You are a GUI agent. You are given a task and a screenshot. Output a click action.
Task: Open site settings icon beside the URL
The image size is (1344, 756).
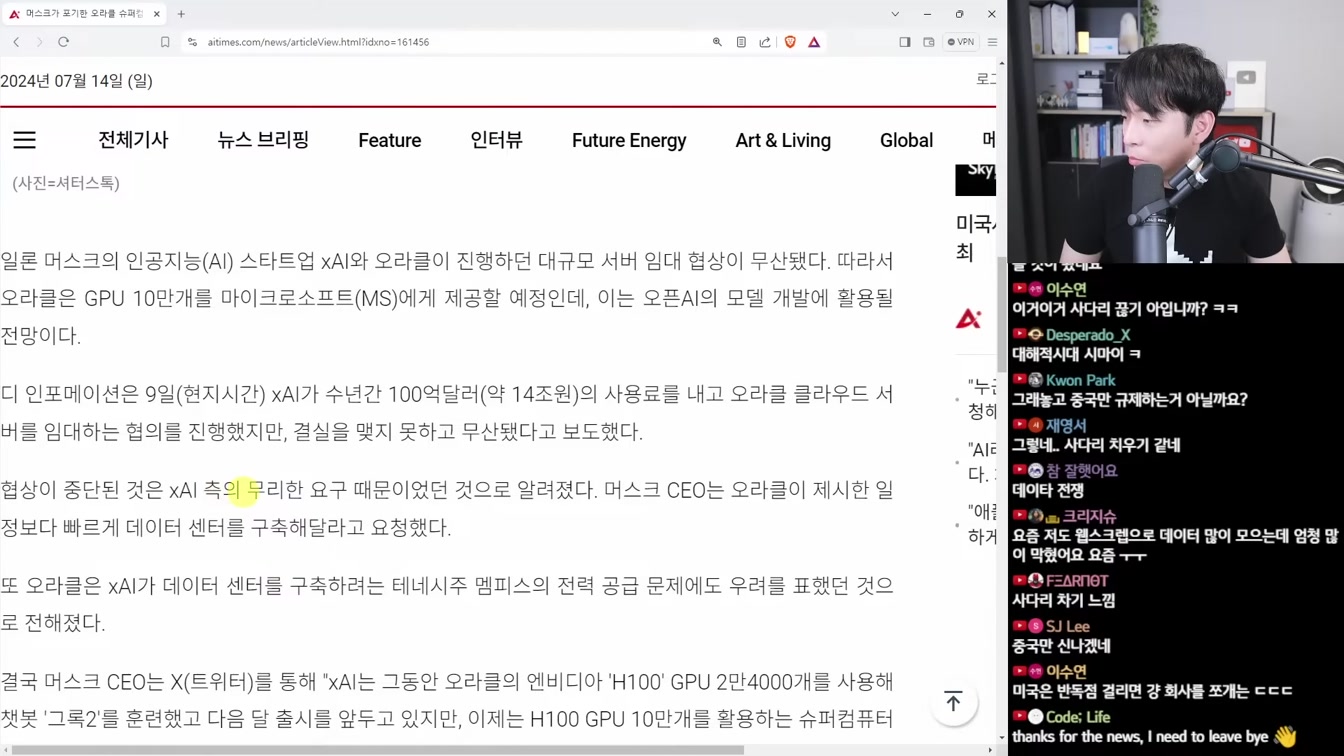click(192, 42)
